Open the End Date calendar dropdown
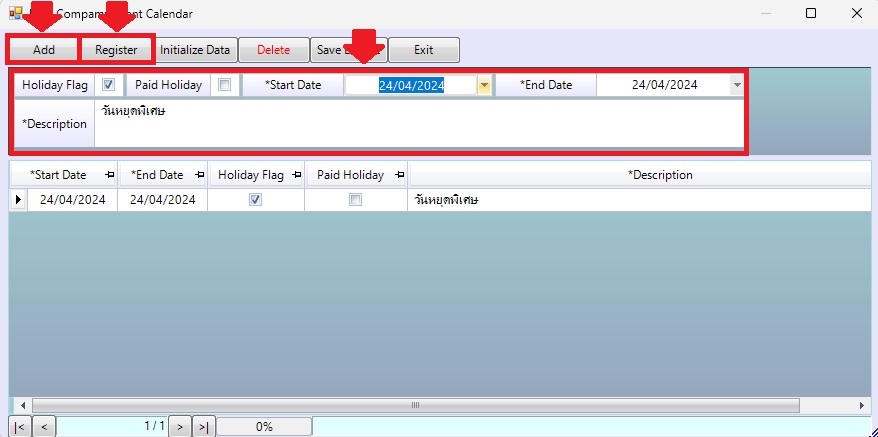878x437 pixels. click(x=737, y=85)
